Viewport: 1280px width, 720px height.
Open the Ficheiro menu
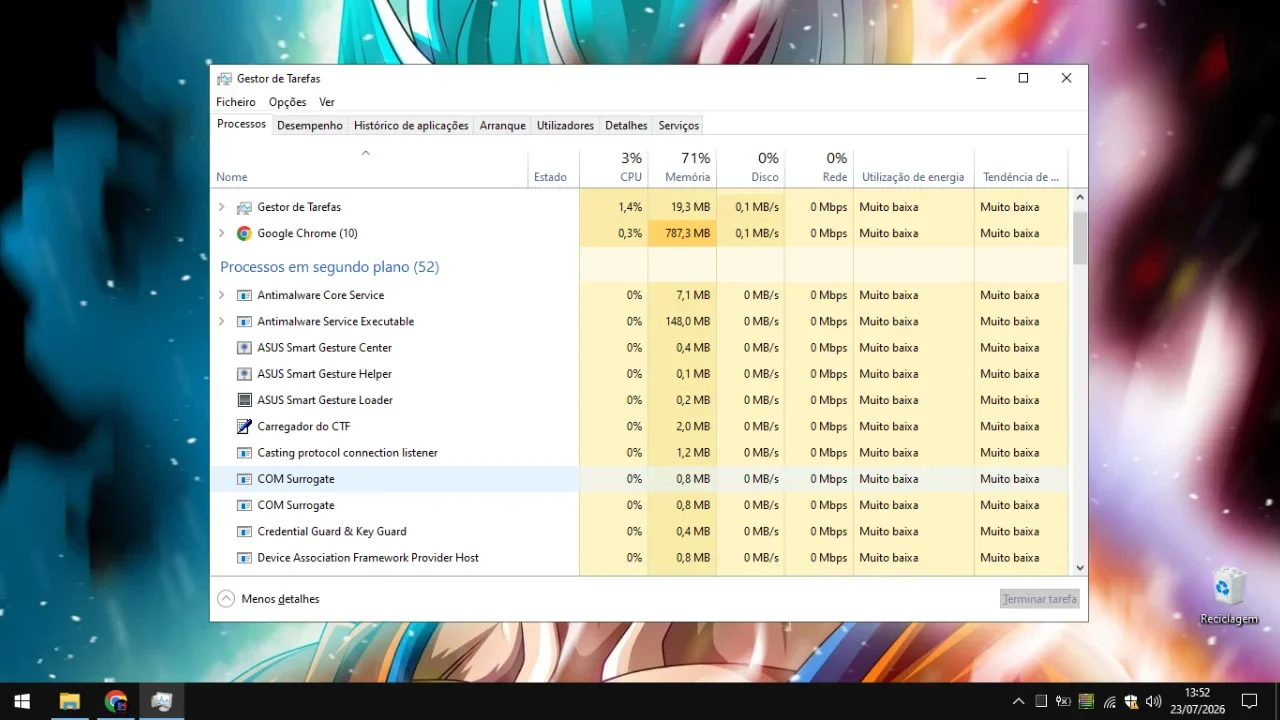pos(236,102)
